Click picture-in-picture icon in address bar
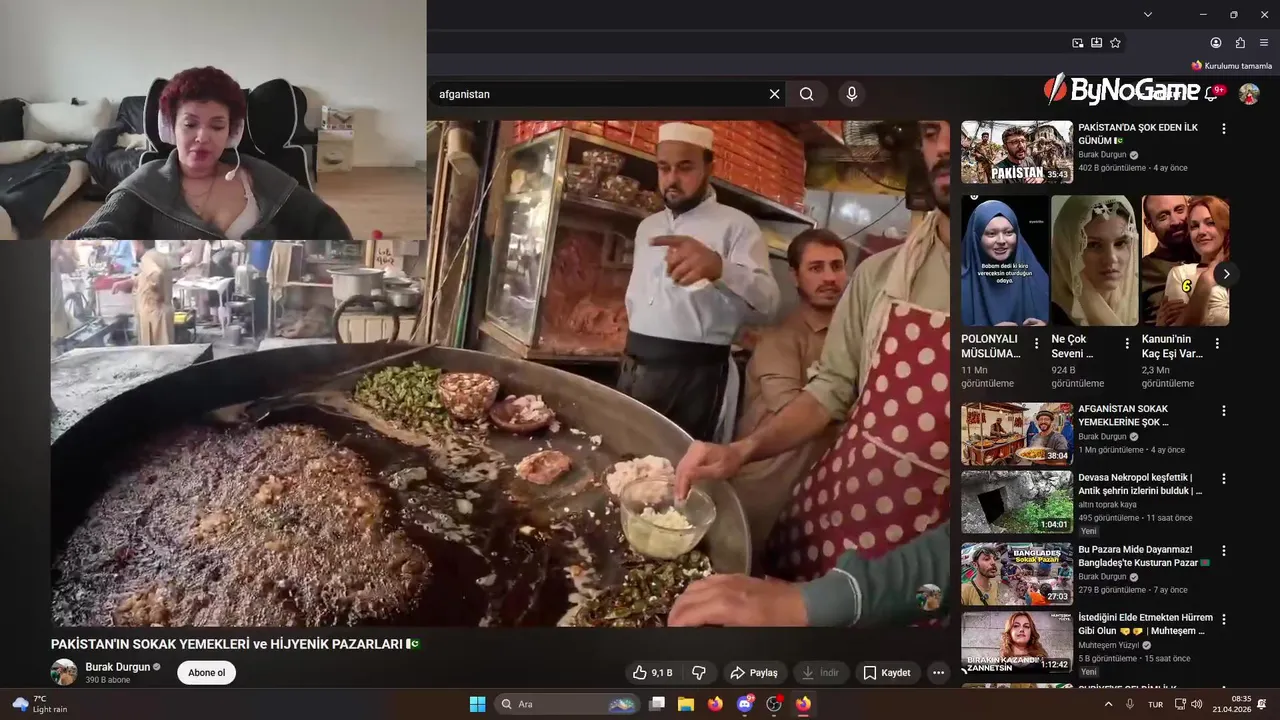The height and width of the screenshot is (720, 1280). pos(1078,43)
